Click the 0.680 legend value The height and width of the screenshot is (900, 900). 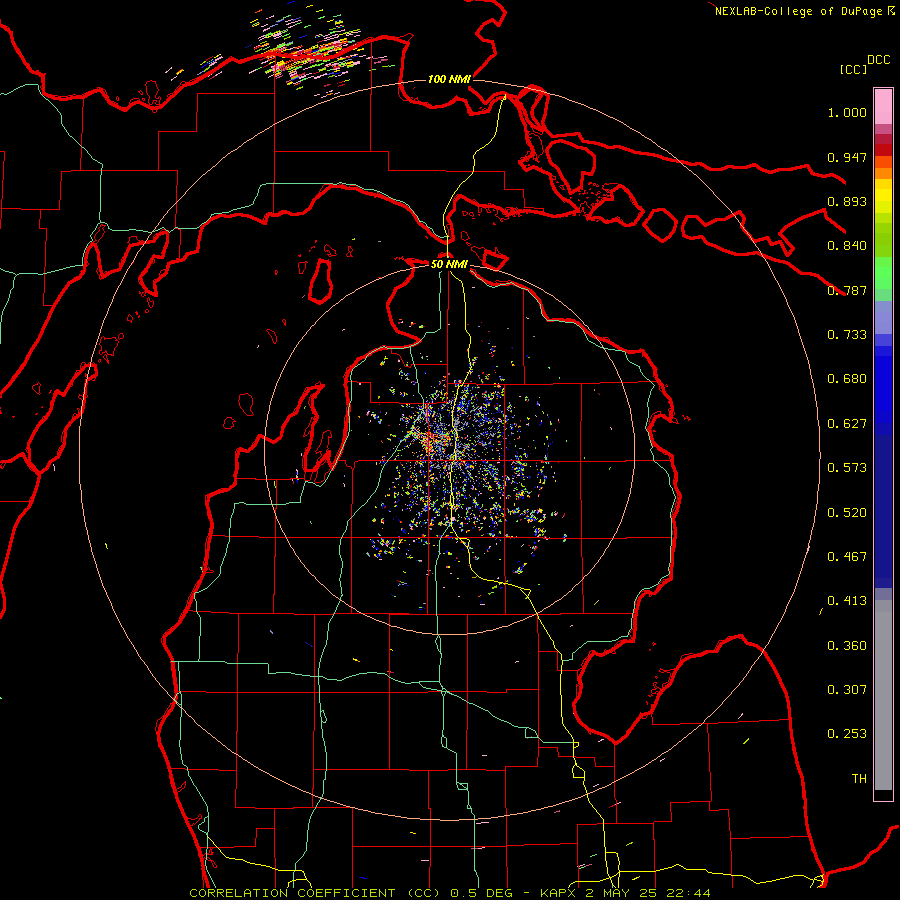(x=847, y=379)
